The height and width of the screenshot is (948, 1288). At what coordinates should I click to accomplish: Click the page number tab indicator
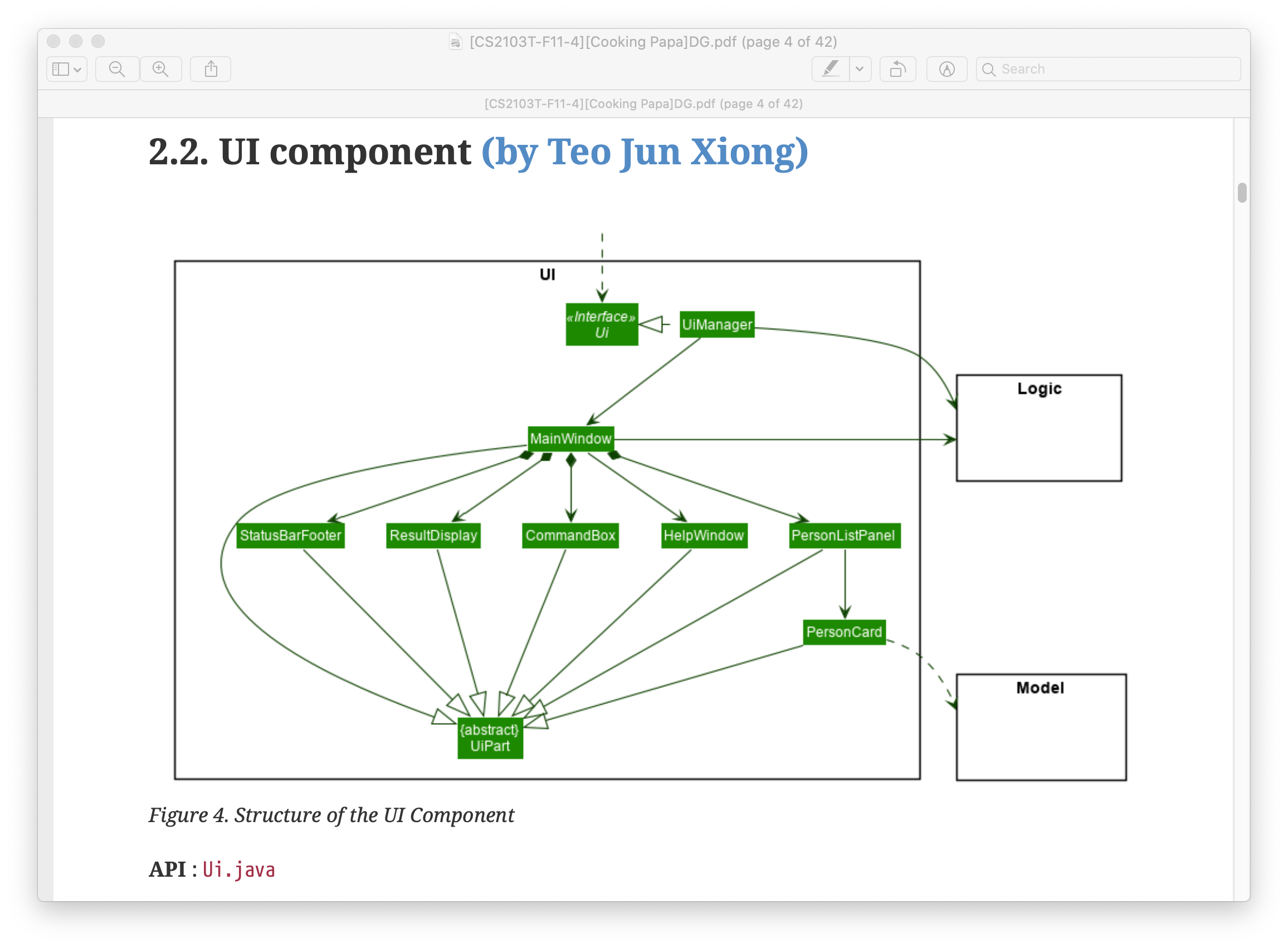pos(644,104)
